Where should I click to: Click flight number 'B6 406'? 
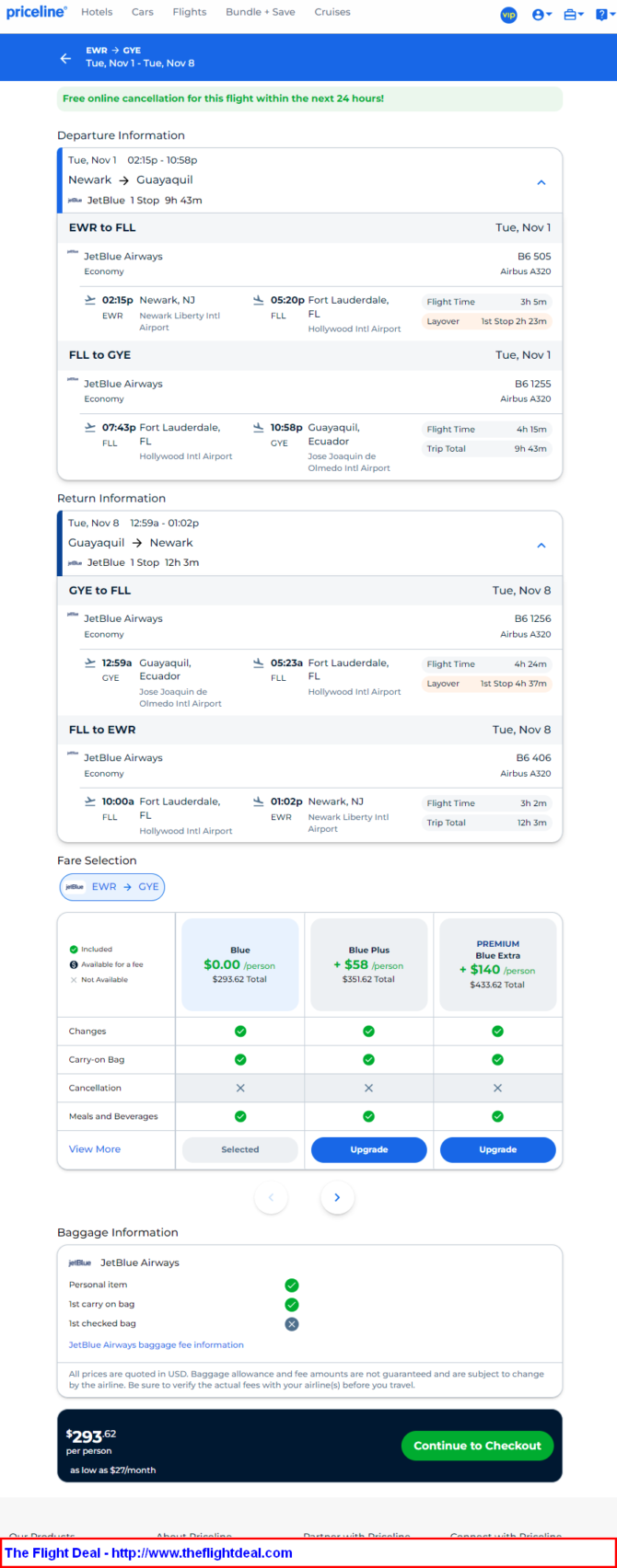534,758
